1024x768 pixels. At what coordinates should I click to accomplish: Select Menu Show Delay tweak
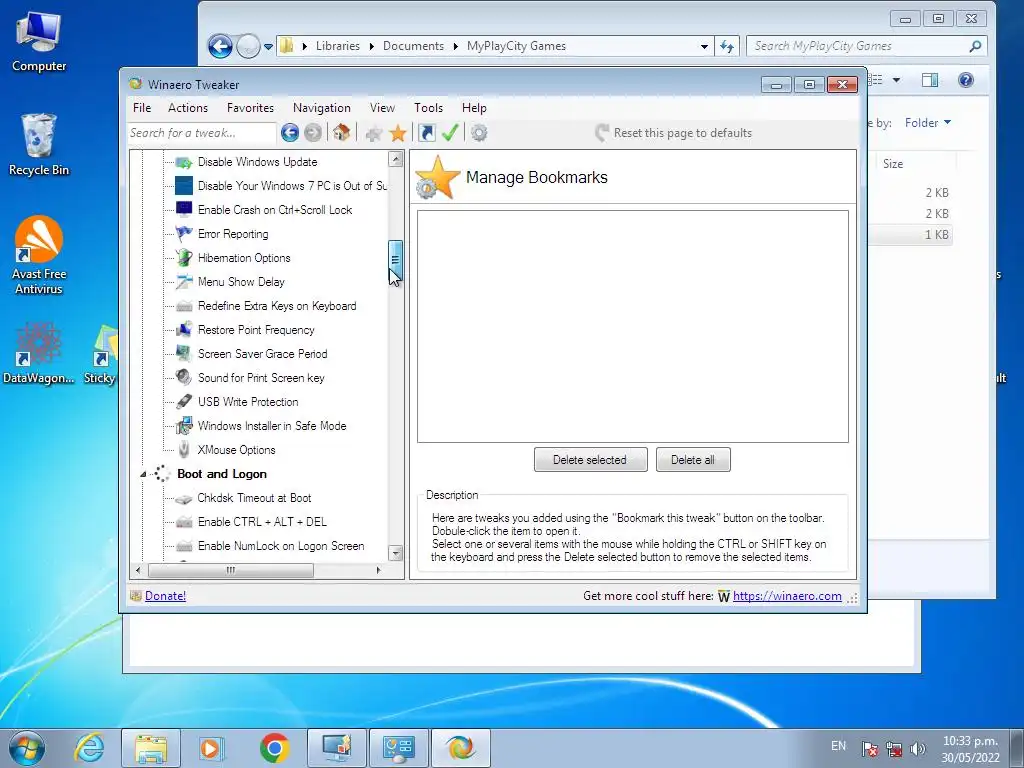241,282
